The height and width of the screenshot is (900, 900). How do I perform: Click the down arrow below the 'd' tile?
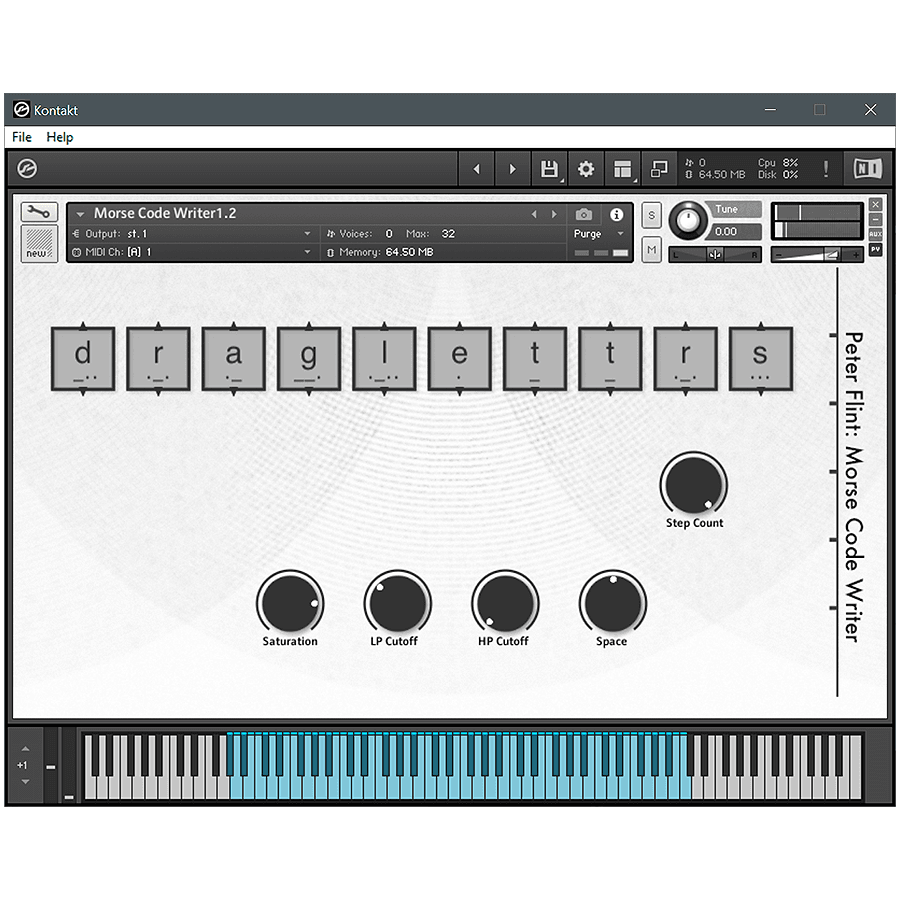(x=83, y=393)
